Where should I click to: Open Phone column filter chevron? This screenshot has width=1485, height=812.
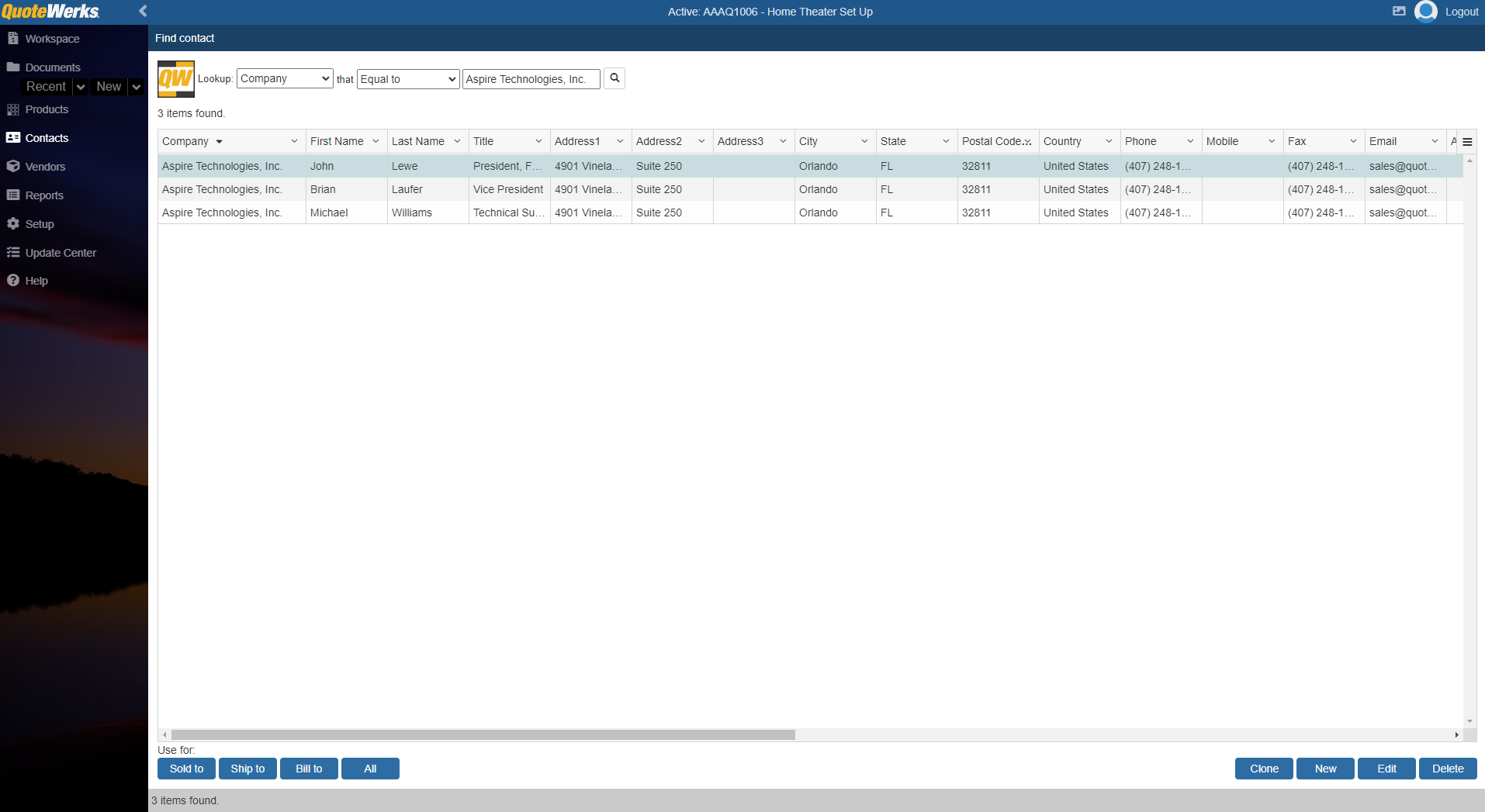tap(1190, 141)
